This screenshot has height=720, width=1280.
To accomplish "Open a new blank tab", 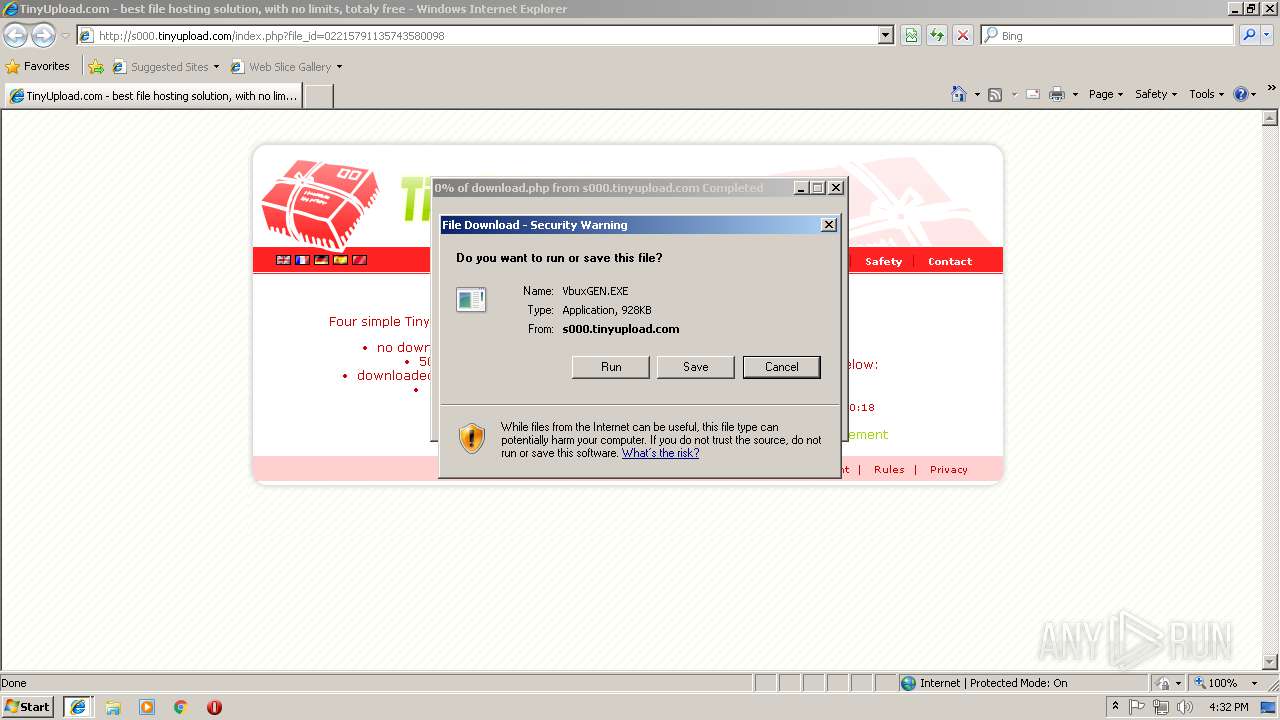I will tap(318, 96).
